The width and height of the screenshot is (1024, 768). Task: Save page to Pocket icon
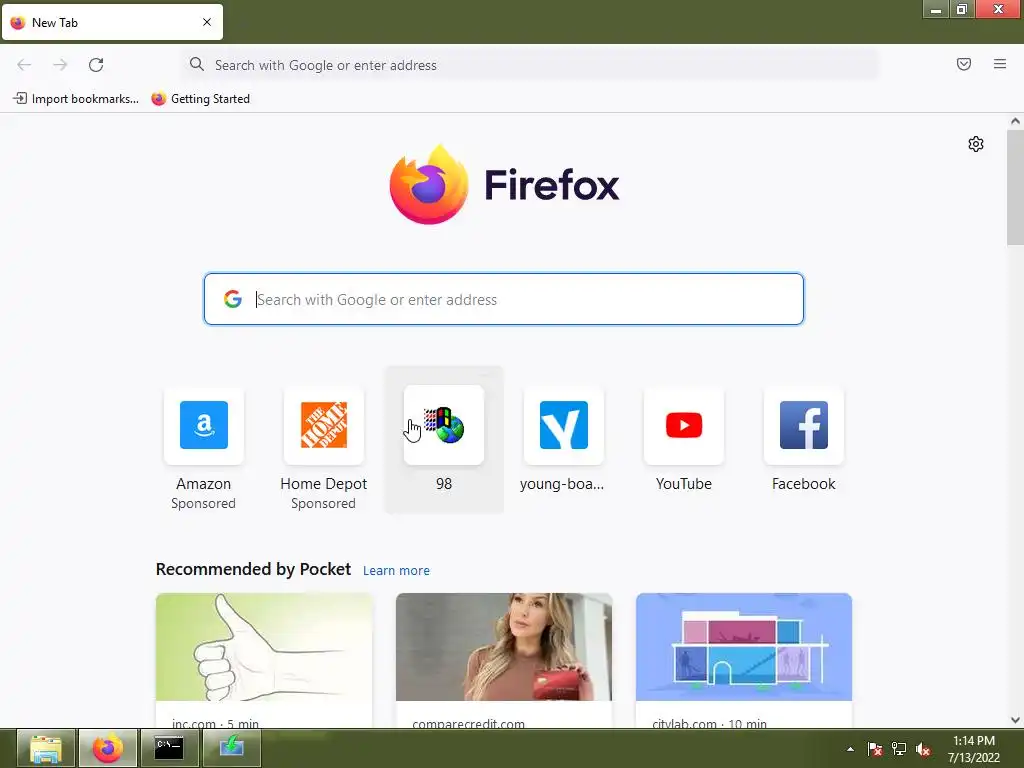[x=963, y=64]
